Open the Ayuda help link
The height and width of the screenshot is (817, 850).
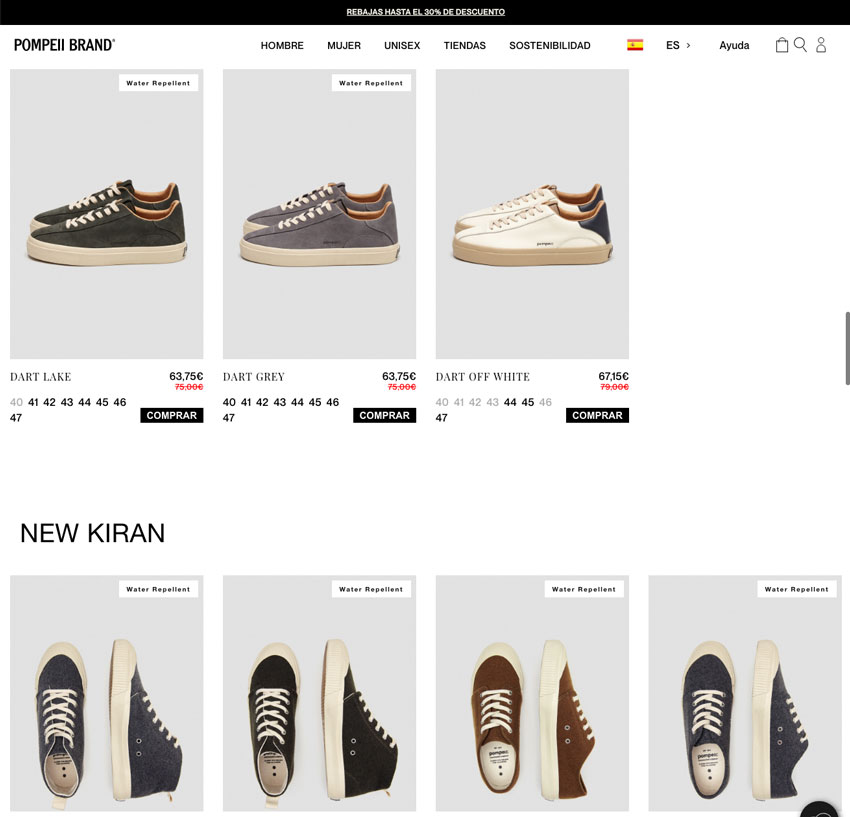click(734, 46)
